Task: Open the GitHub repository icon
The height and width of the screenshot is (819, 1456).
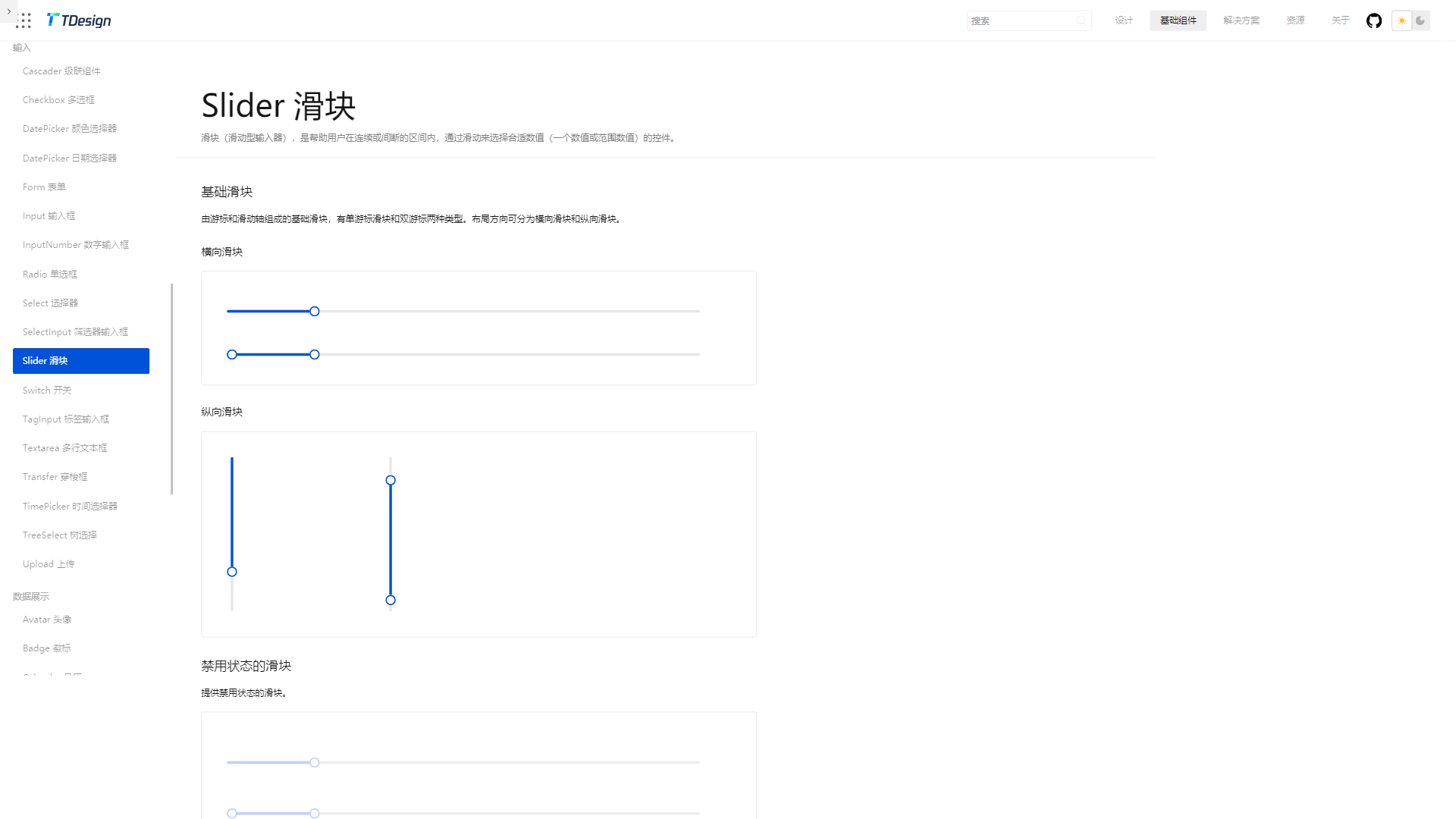Action: pos(1374,20)
